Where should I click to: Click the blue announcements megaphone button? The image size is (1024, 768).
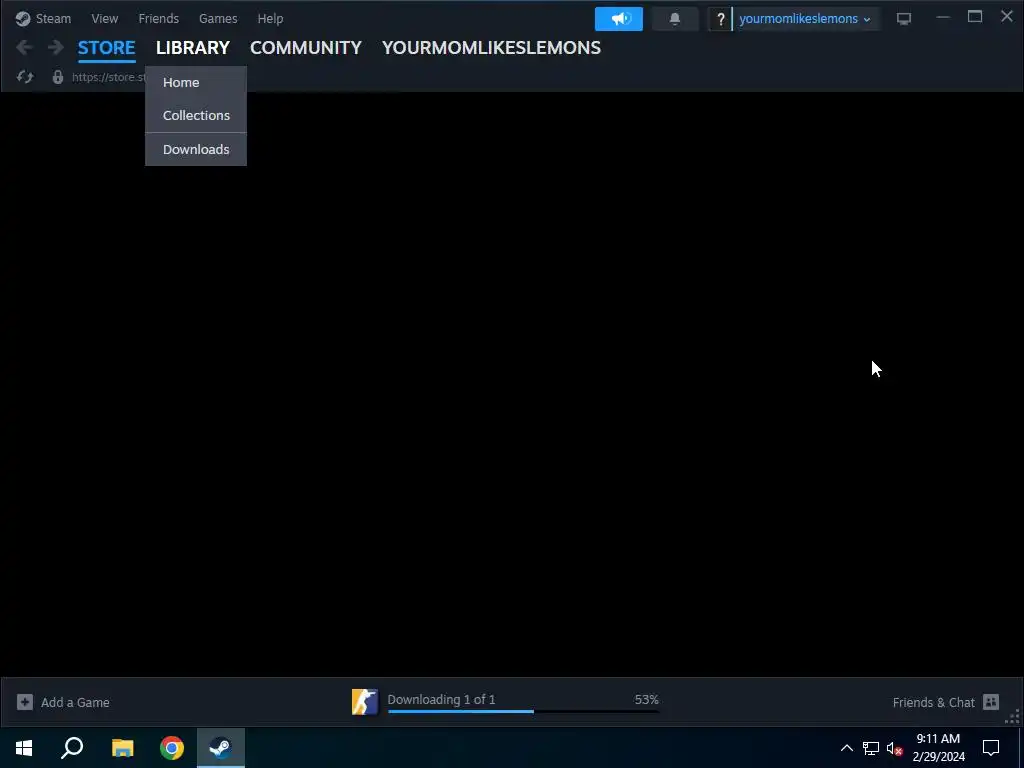click(618, 19)
